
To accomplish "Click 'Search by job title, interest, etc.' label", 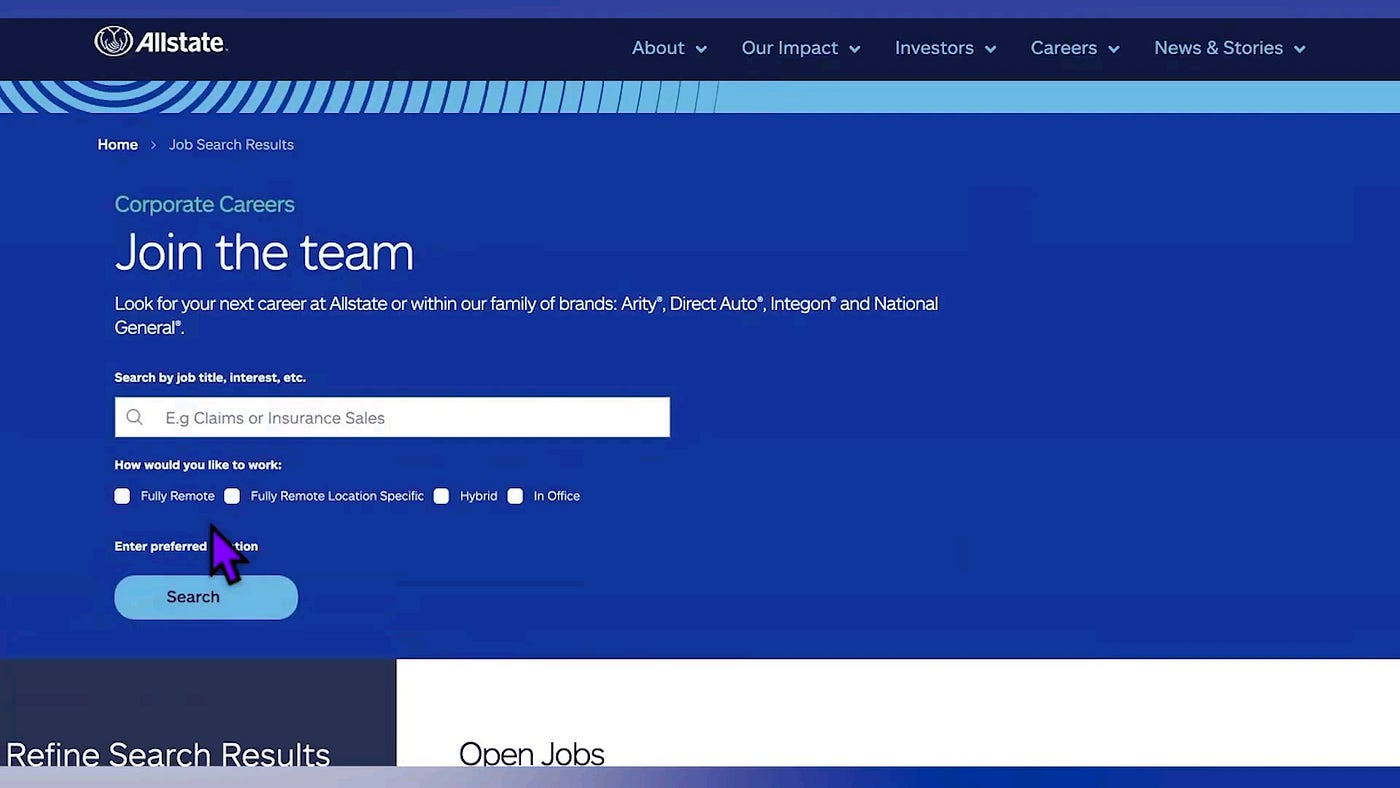I will click(x=210, y=378).
